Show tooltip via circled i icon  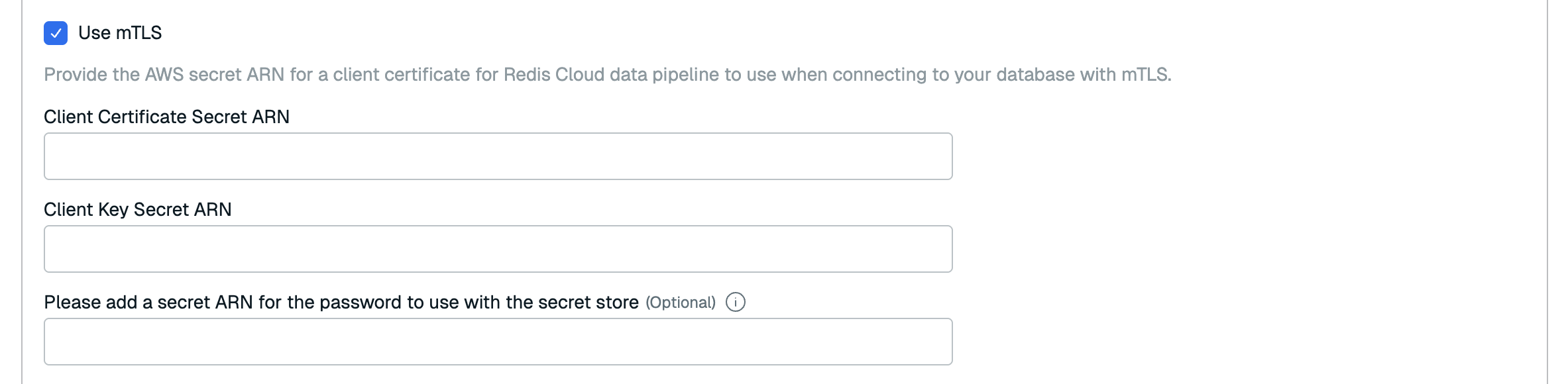click(x=735, y=303)
